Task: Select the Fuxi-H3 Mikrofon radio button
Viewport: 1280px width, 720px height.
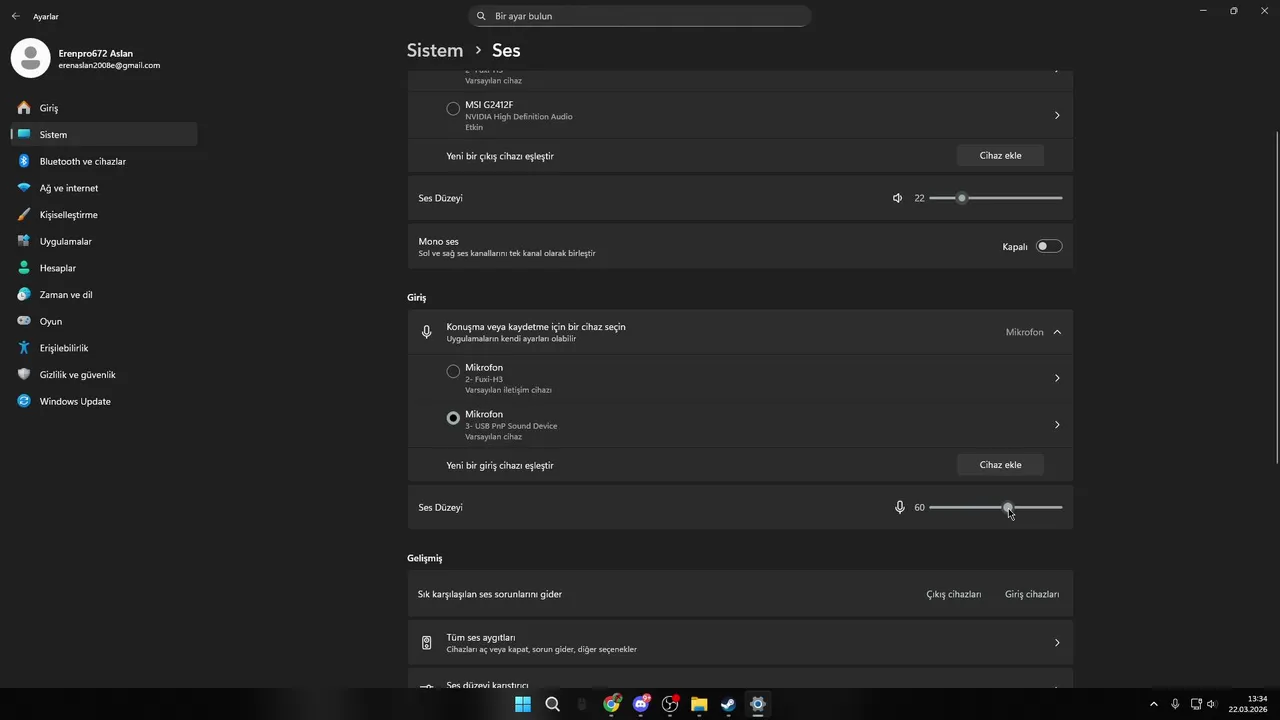Action: click(453, 371)
